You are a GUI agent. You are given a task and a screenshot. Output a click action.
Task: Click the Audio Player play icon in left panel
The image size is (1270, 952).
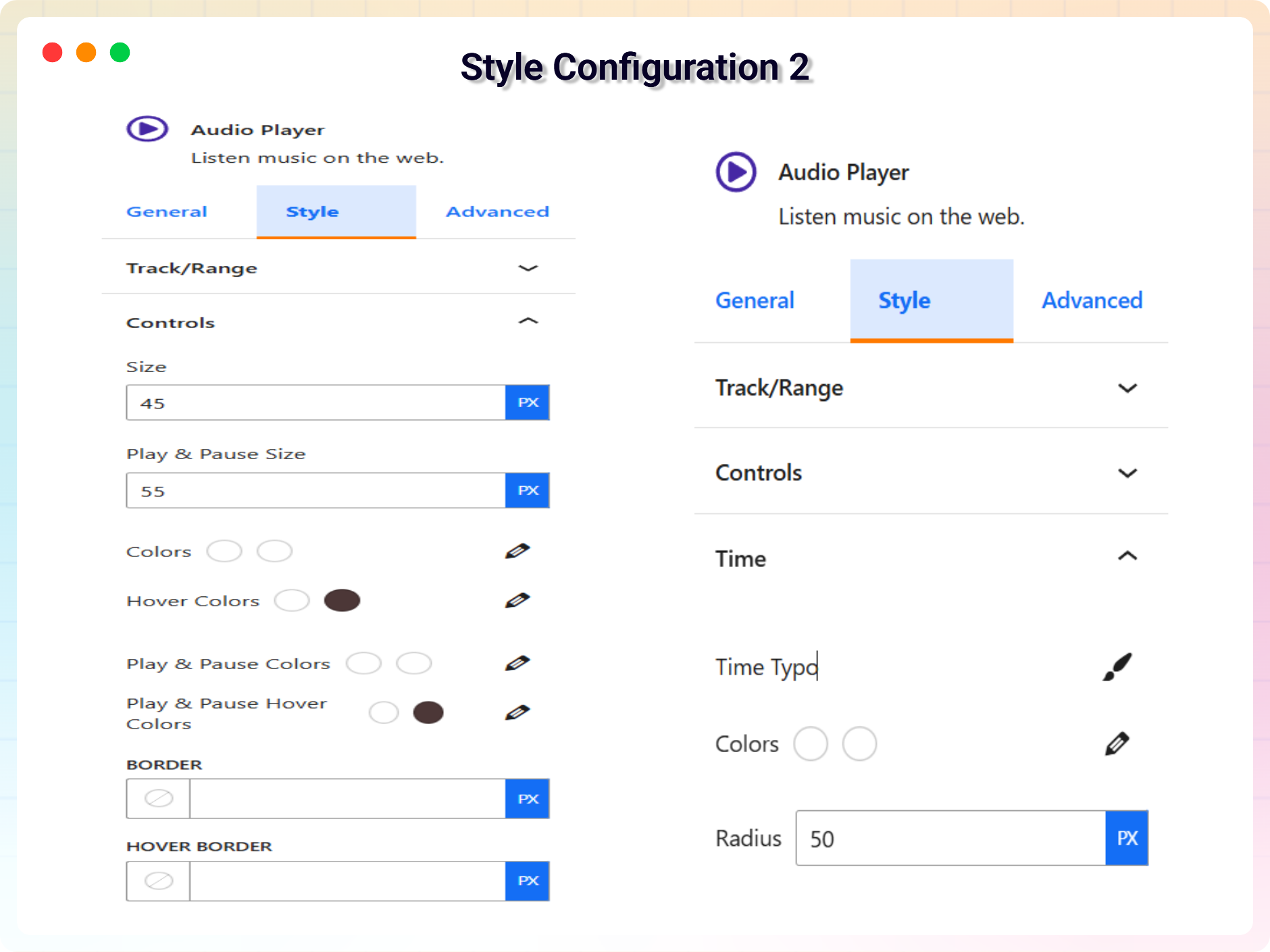tap(147, 128)
